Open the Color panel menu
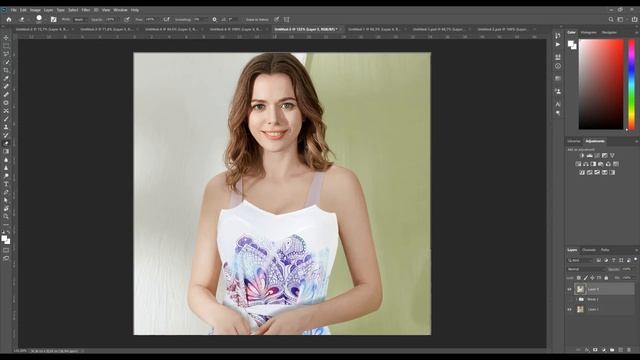Screen dimensions: 640x360 (x=636, y=32)
